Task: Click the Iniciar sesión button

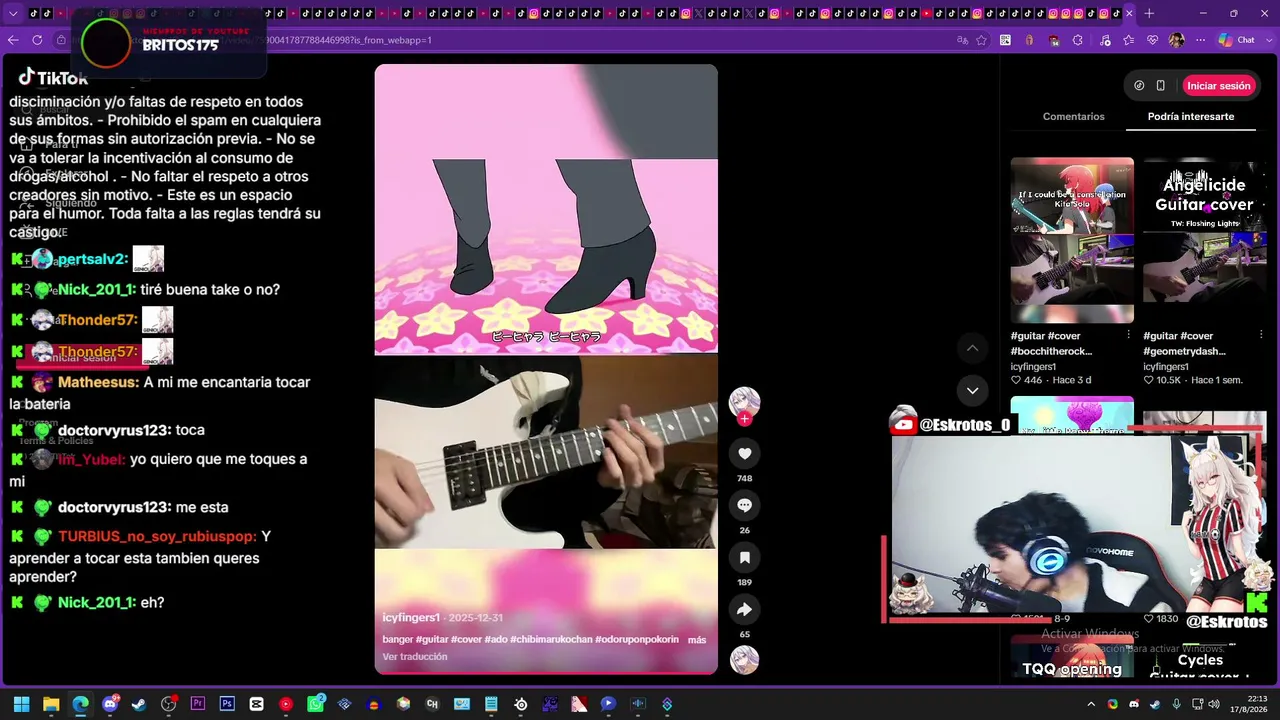Action: 1219,86
